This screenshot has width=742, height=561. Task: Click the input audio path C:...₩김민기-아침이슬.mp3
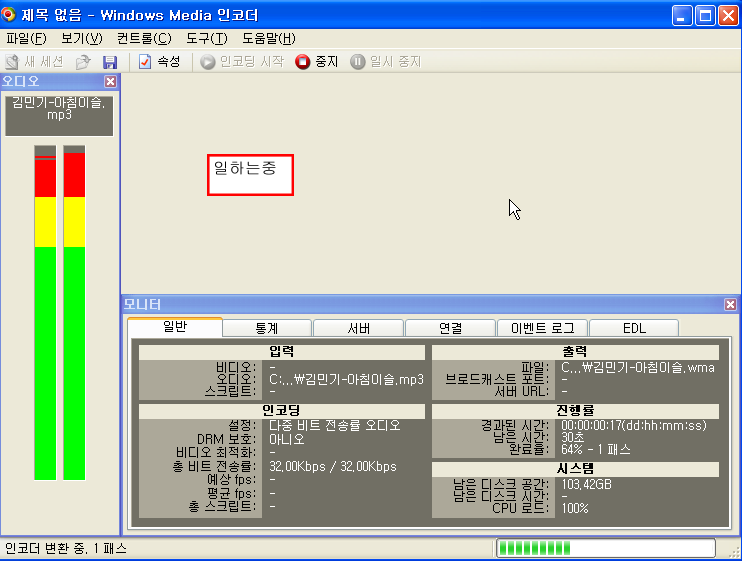(346, 380)
